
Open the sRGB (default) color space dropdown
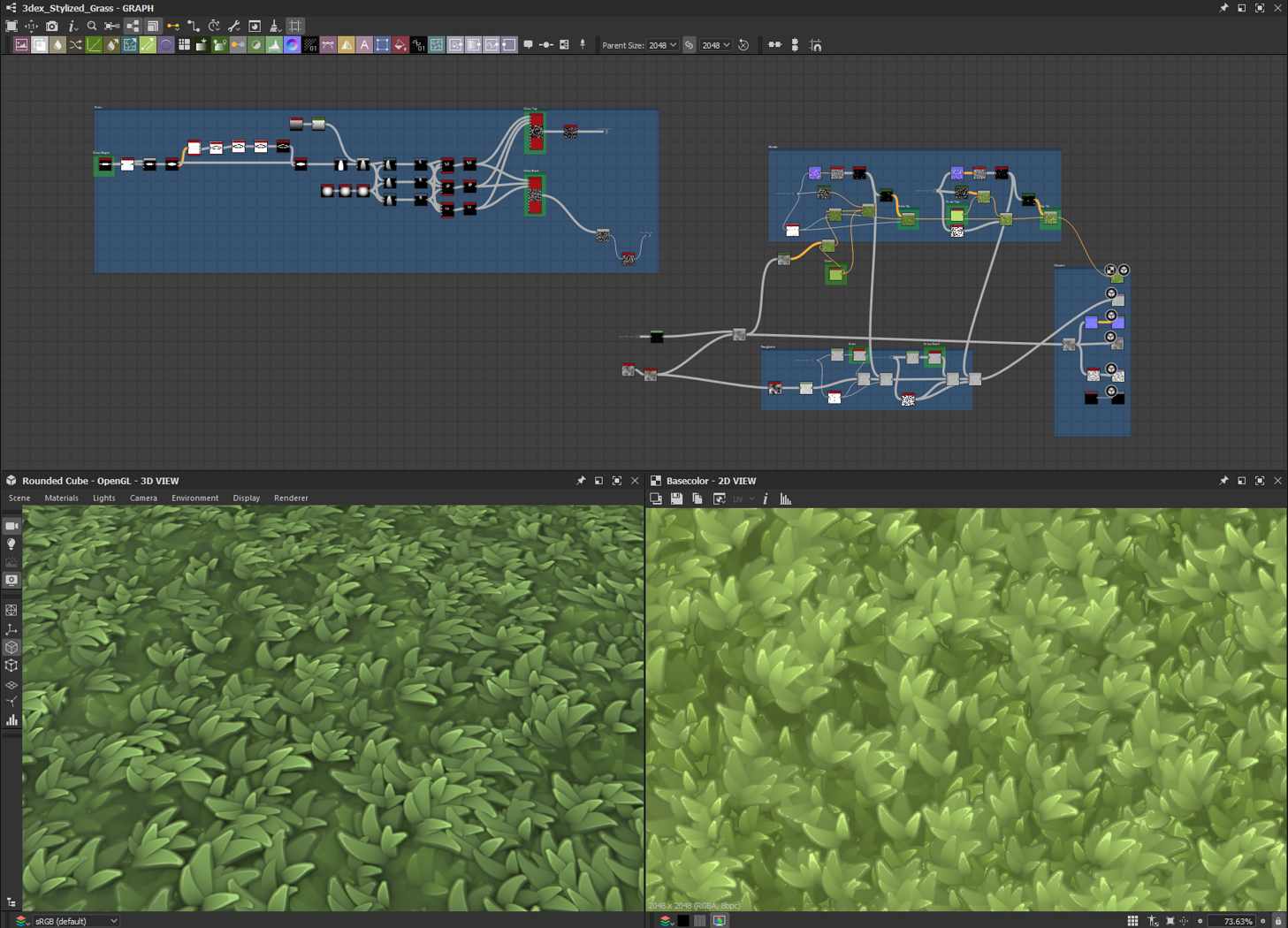point(76,921)
